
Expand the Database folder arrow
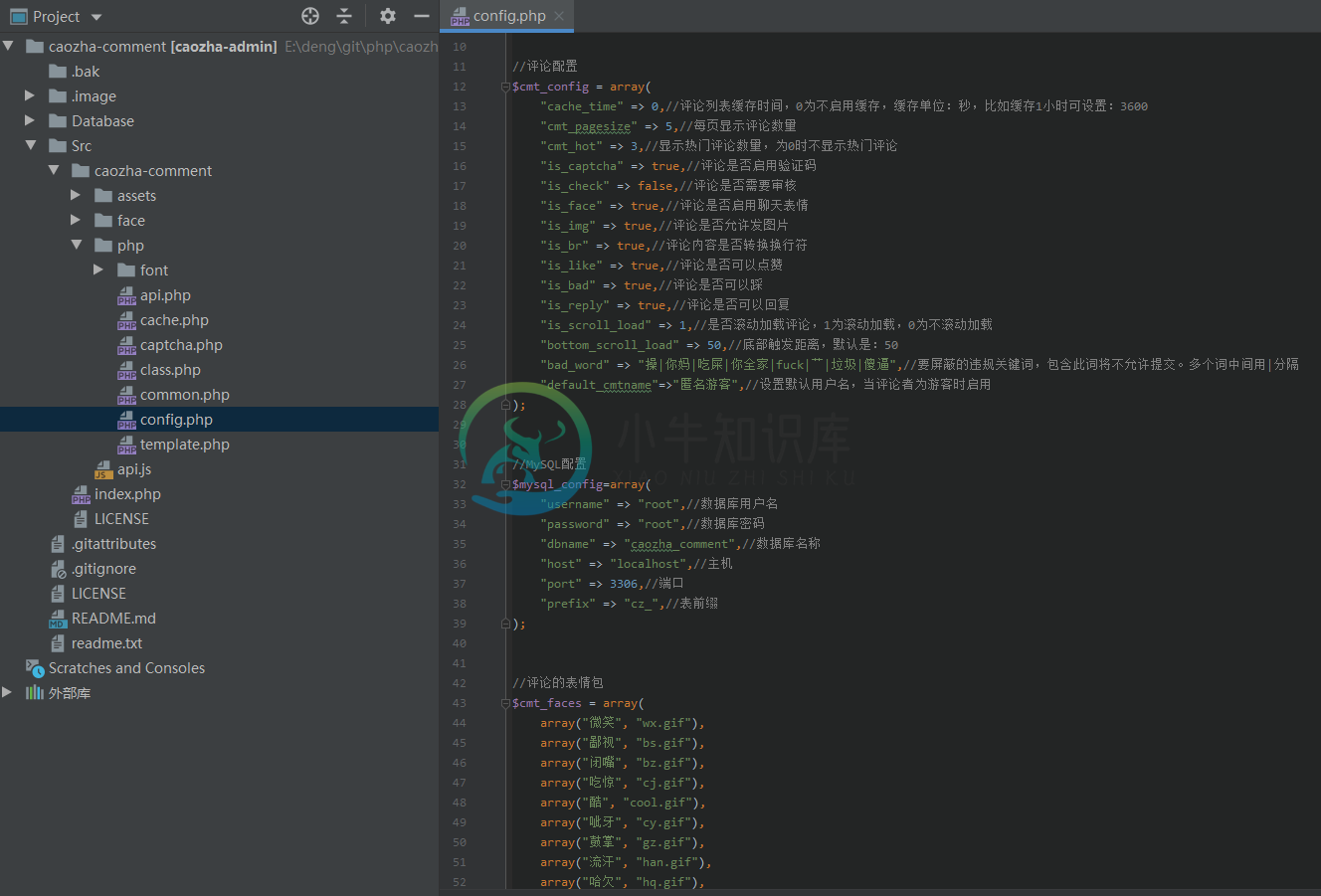coord(30,120)
